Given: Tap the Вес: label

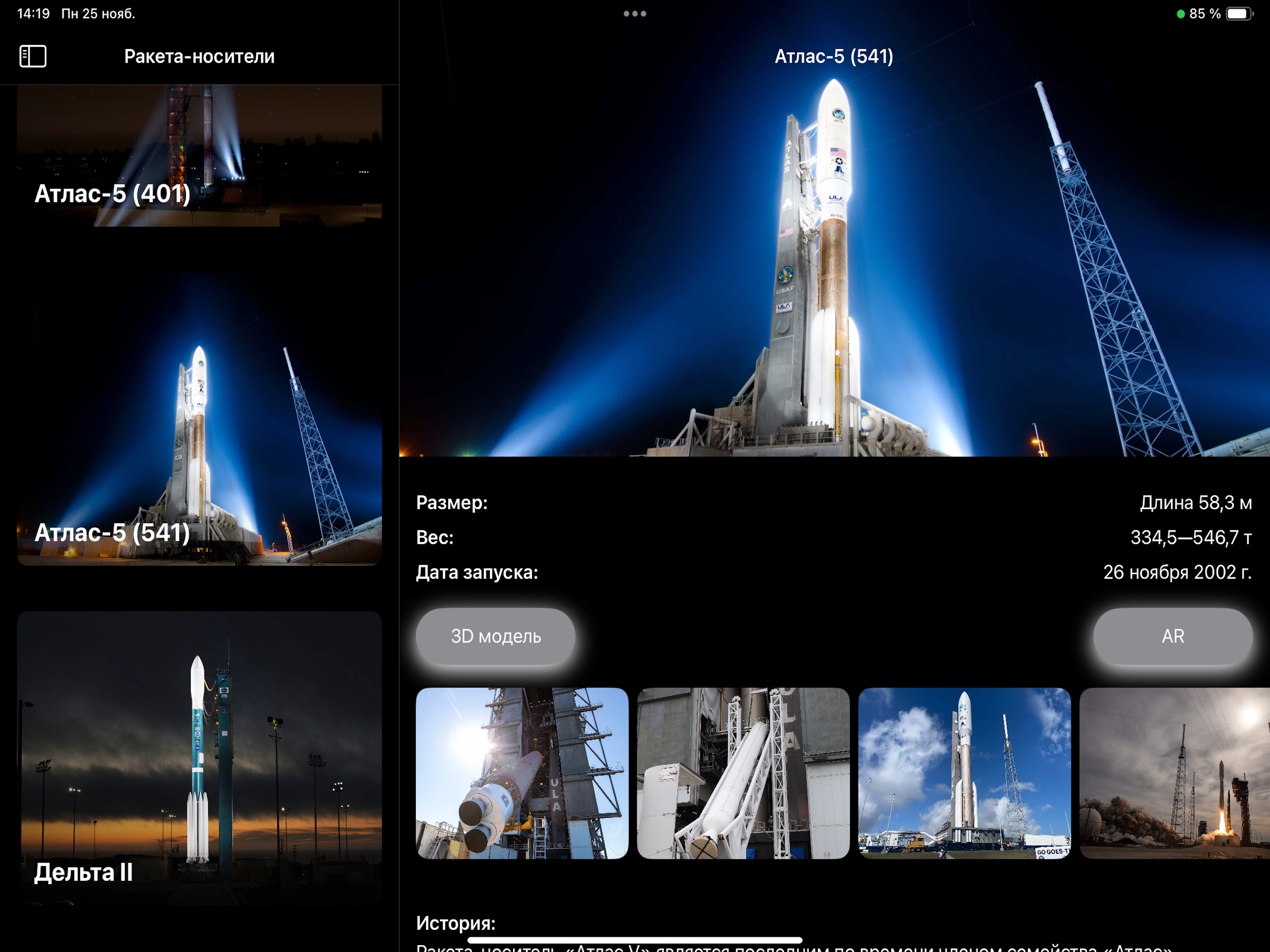Looking at the screenshot, I should (435, 538).
